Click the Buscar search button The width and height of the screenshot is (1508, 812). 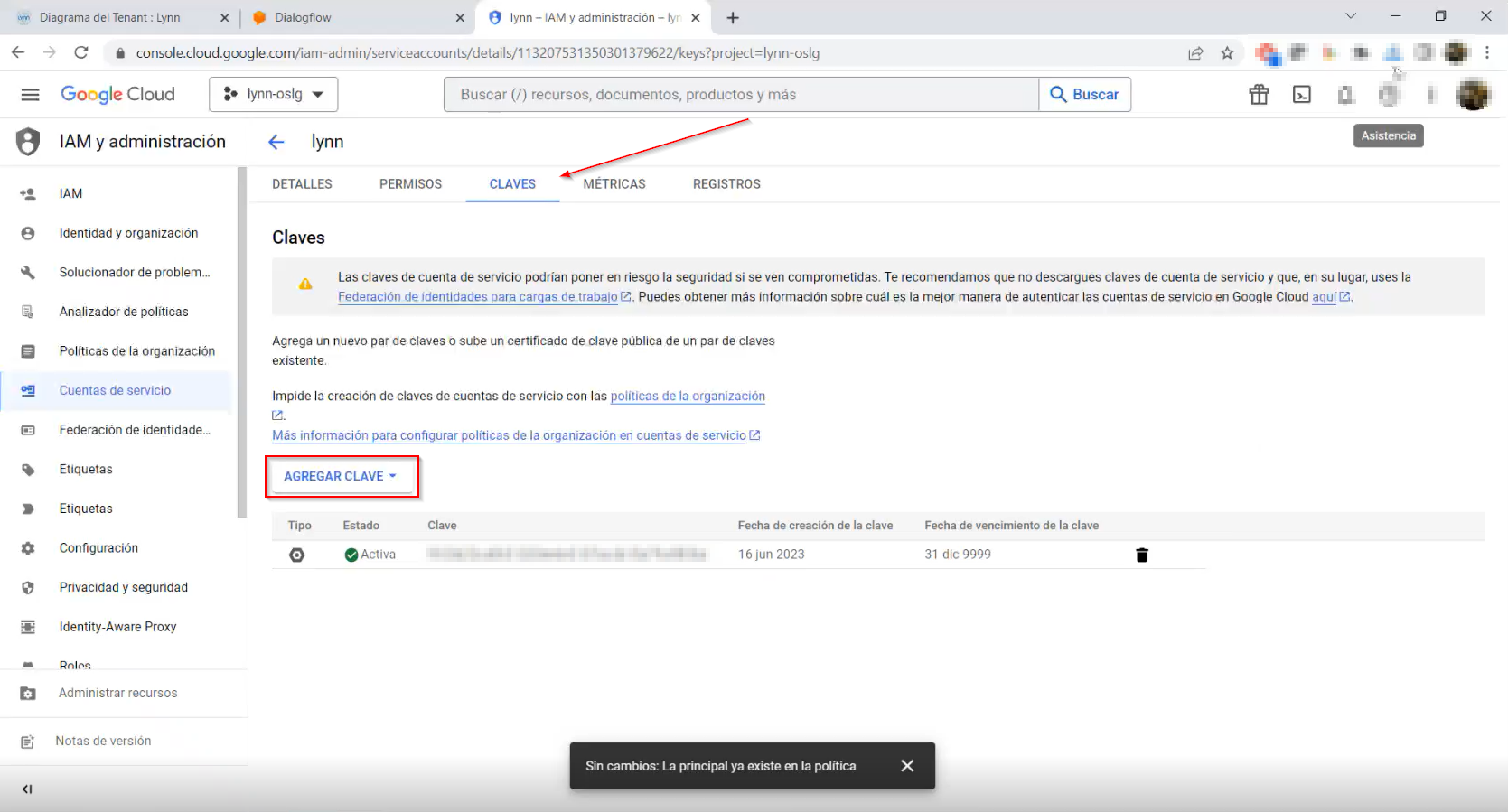(x=1085, y=94)
